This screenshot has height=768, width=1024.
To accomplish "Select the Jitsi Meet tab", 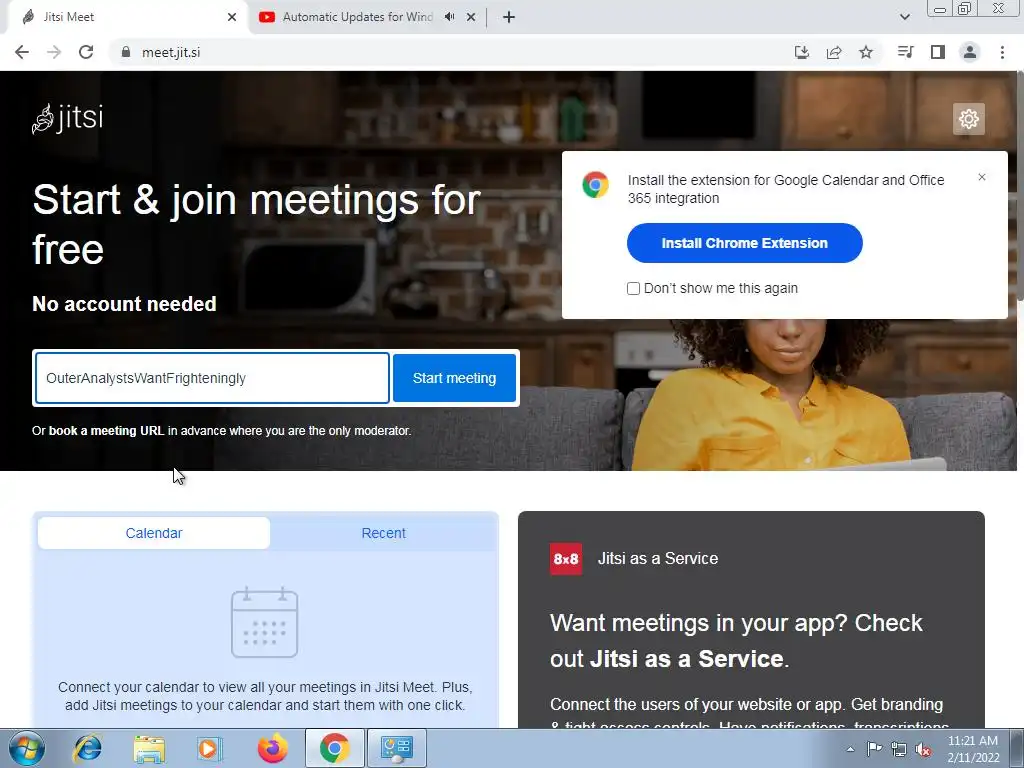I will click(x=128, y=17).
